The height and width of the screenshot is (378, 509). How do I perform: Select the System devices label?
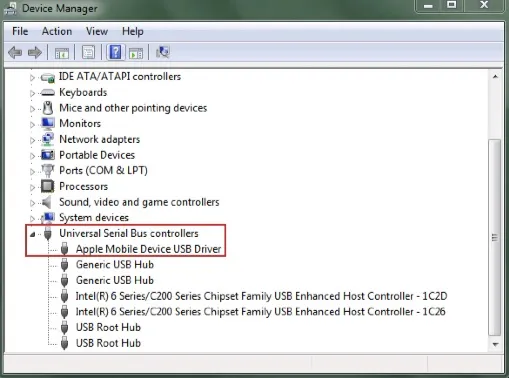94,218
